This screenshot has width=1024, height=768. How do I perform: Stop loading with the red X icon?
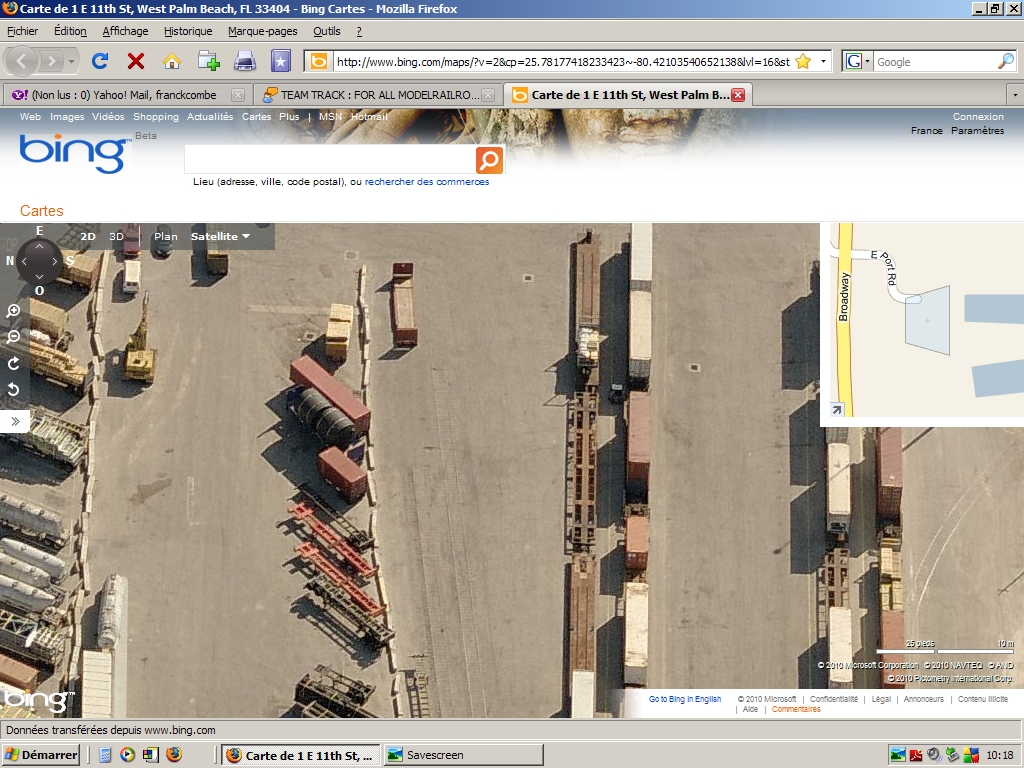coord(136,61)
